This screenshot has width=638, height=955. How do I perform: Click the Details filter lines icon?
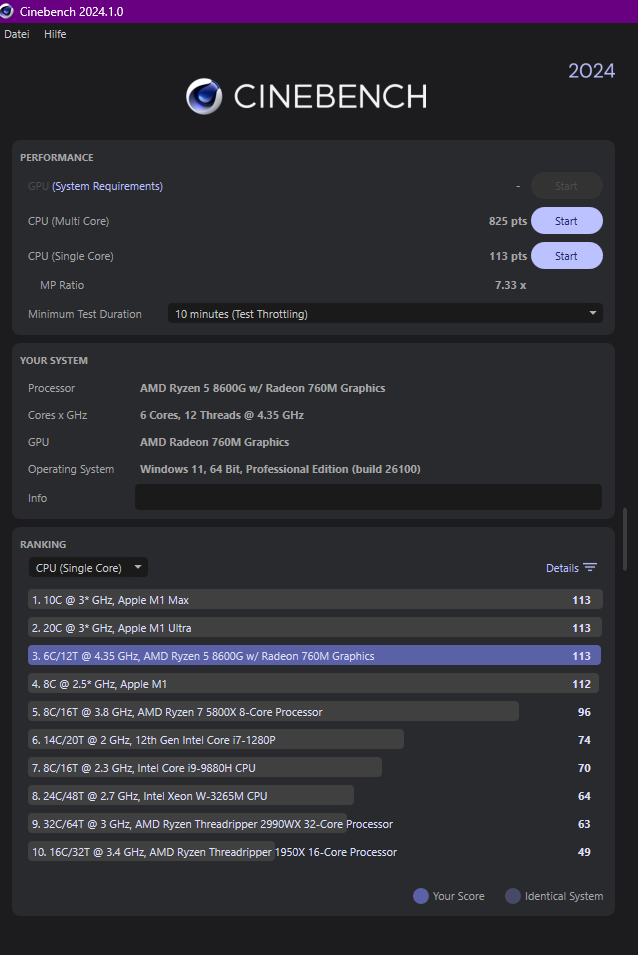point(590,568)
